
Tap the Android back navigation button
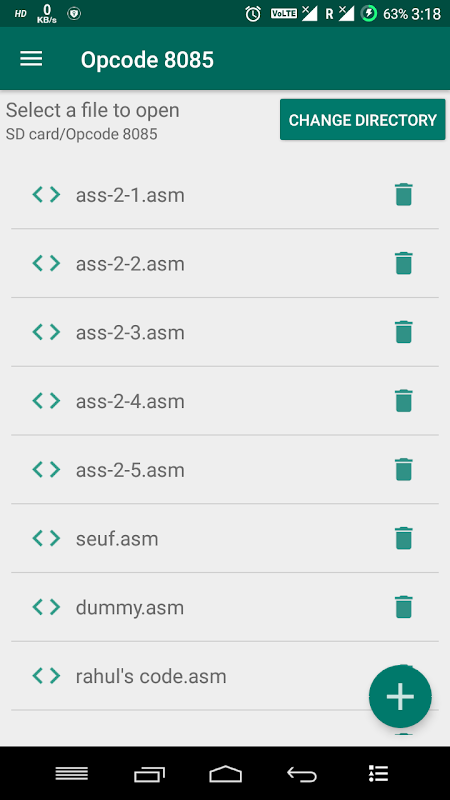pos(302,774)
